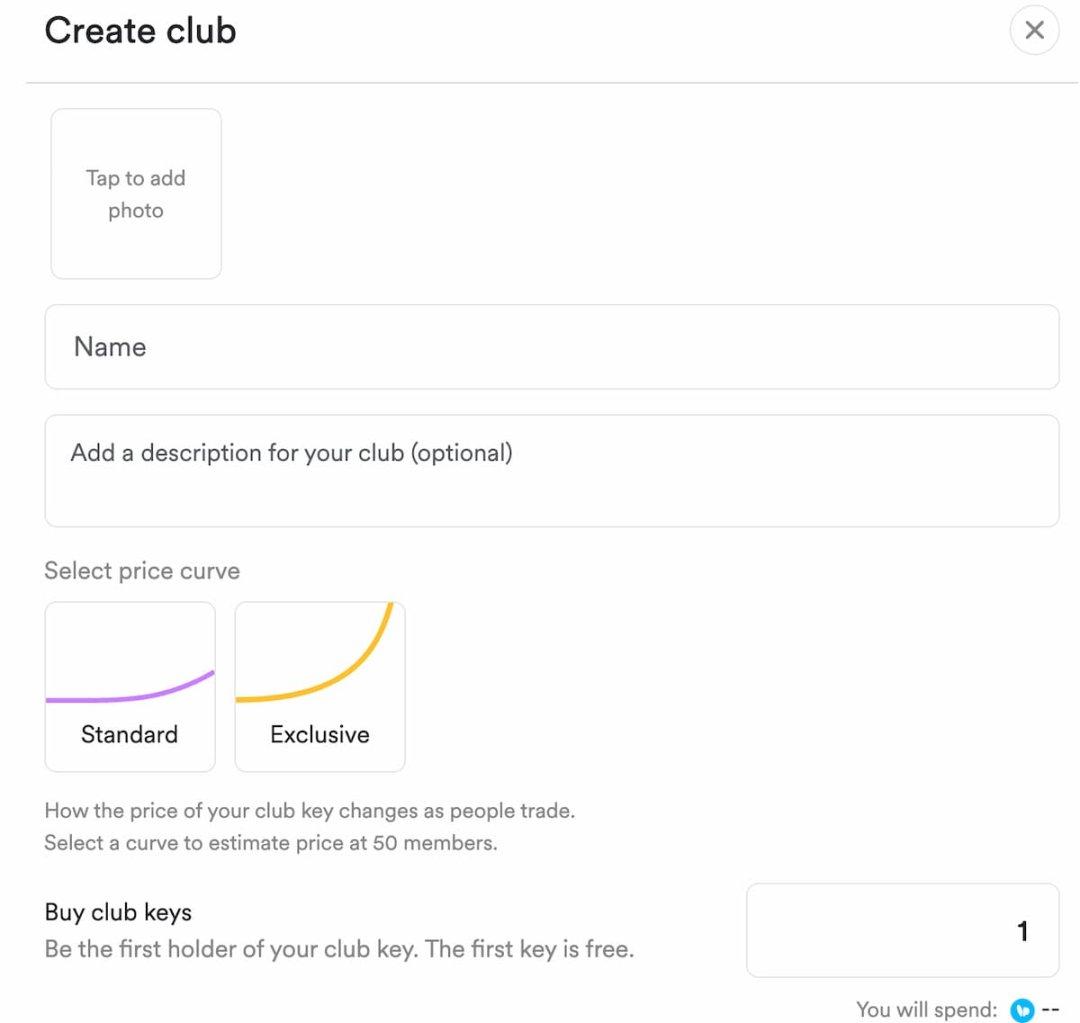The image size is (1080, 1023).
Task: Close the Create club dialog
Action: tap(1034, 31)
